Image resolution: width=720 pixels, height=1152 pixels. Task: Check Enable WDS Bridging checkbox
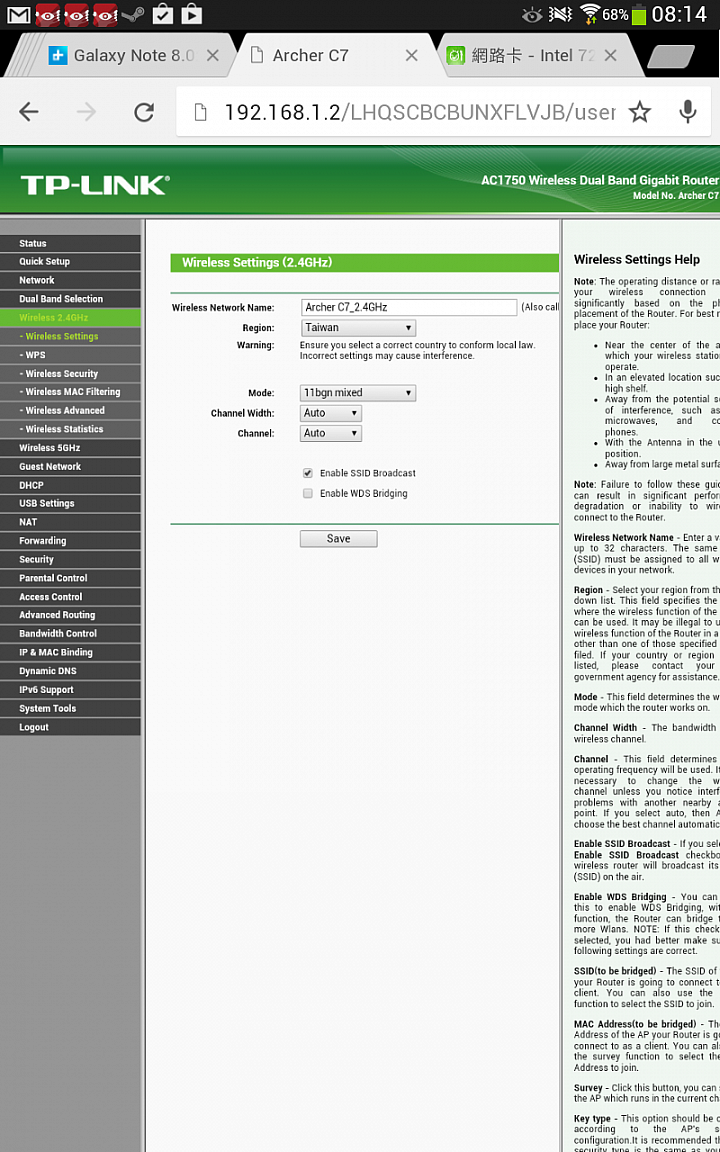(x=308, y=494)
